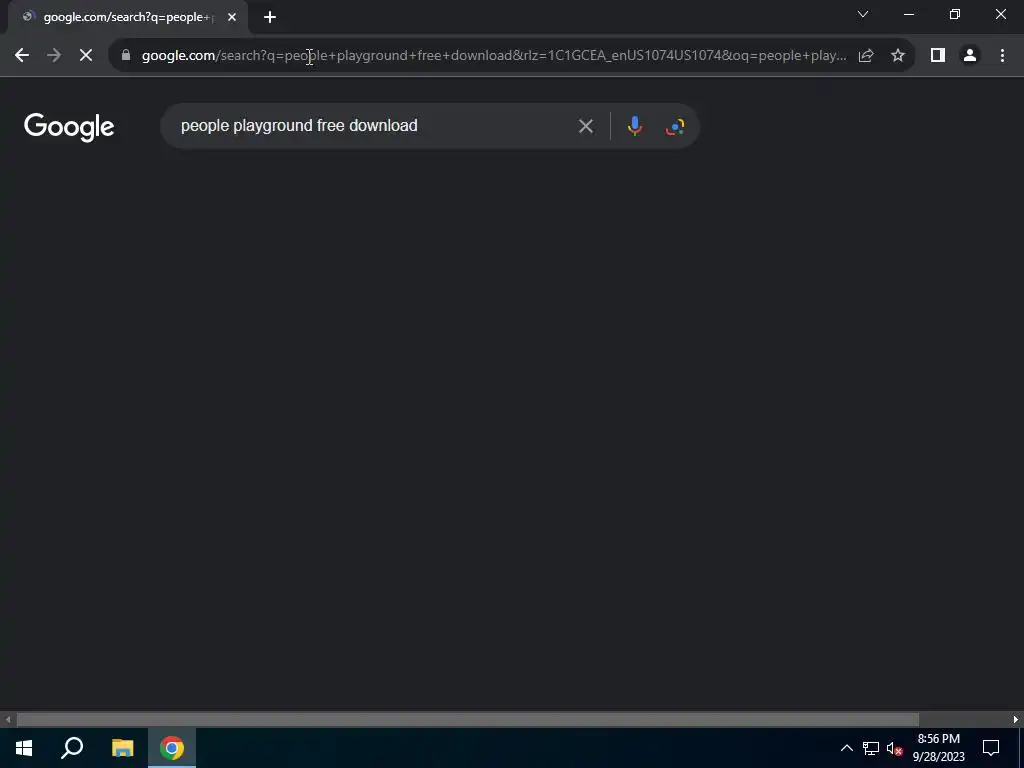Close the Chrome window
The width and height of the screenshot is (1024, 768).
tap(1000, 14)
